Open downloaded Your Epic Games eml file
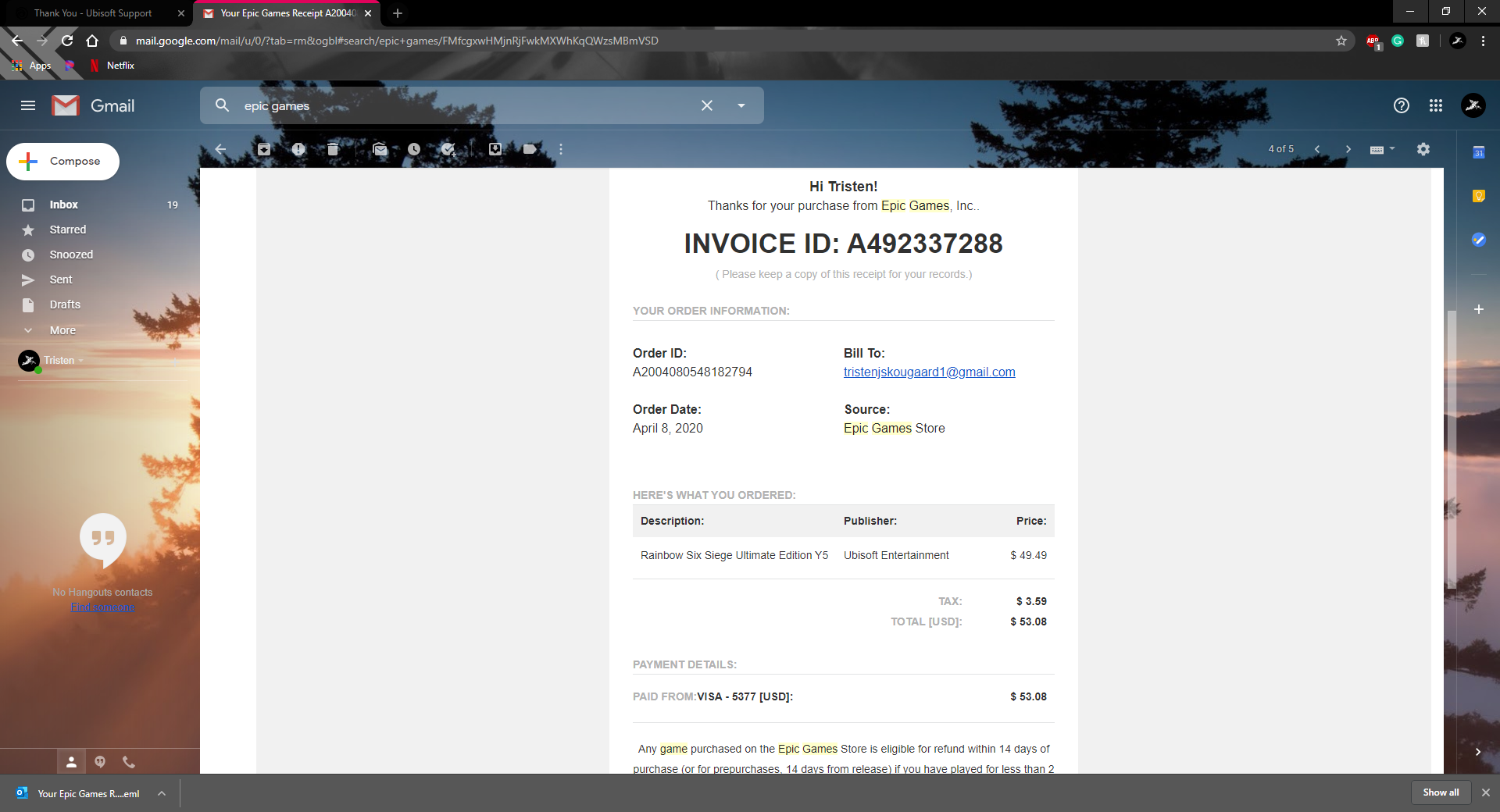The image size is (1500, 812). tap(79, 793)
